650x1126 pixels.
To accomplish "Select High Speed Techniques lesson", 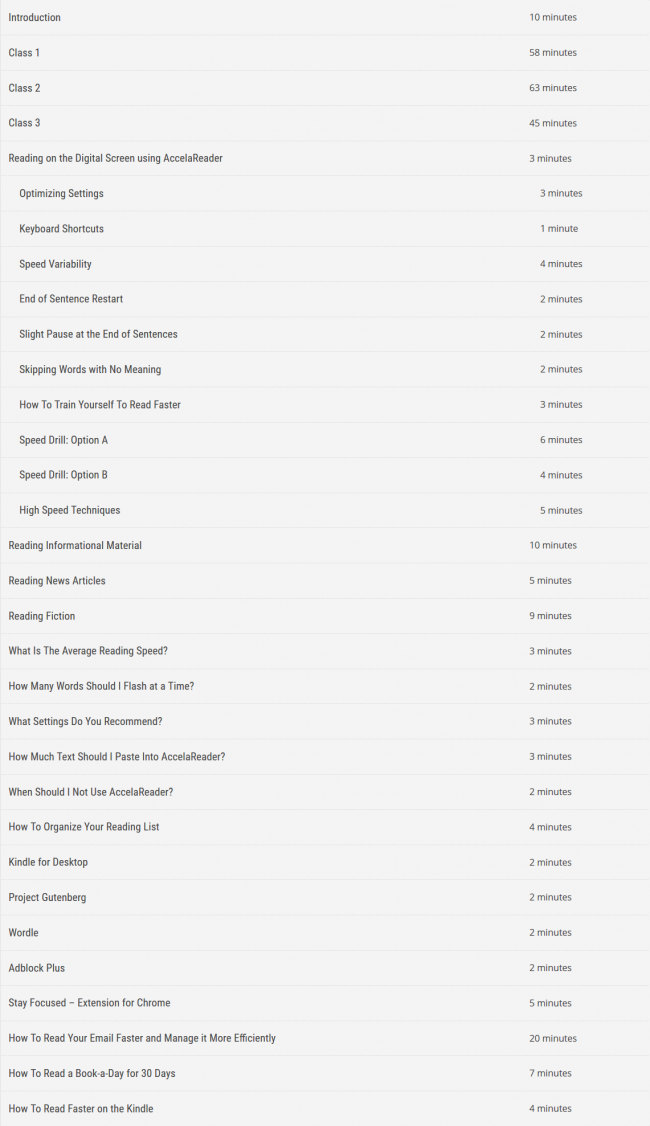I will [x=325, y=510].
